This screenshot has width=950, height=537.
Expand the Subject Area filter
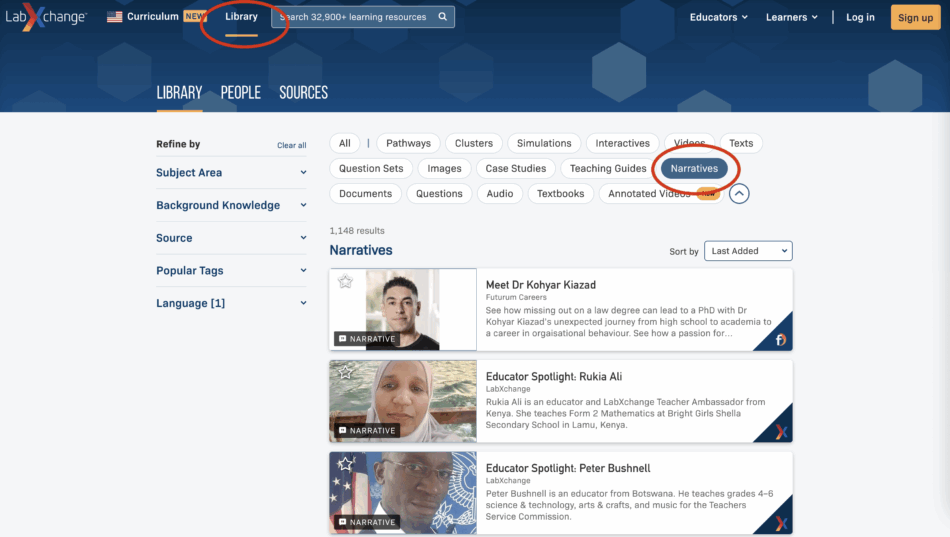tap(231, 173)
